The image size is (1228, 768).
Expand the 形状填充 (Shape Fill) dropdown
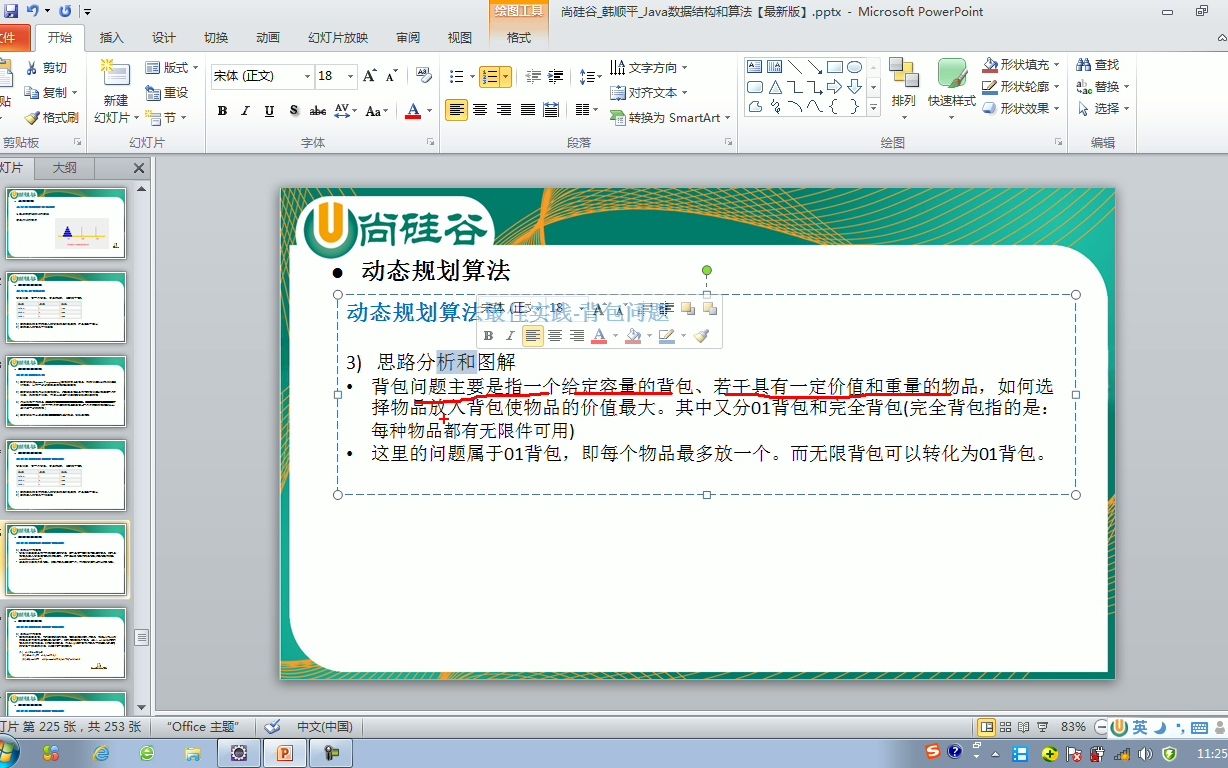click(x=1058, y=63)
